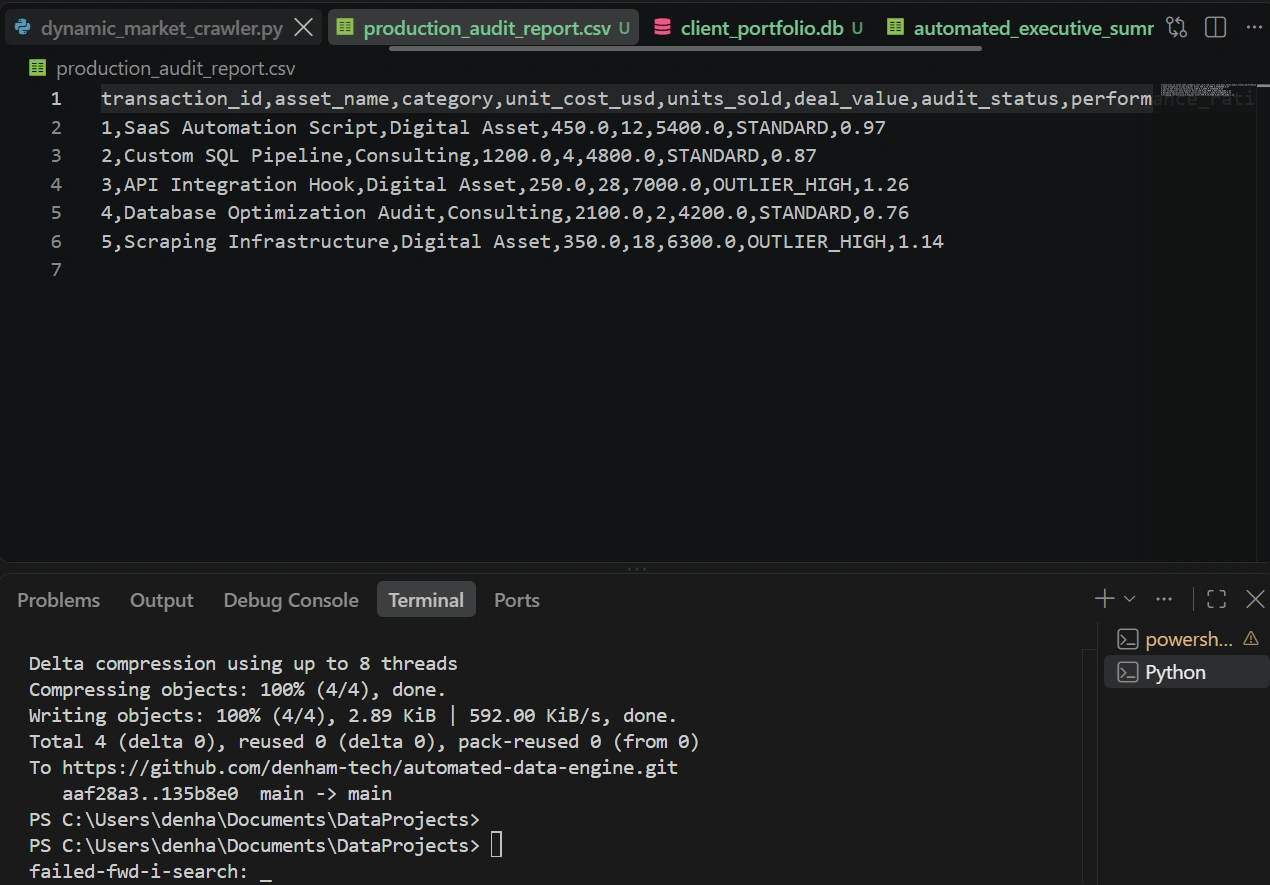Select the Terminal panel tab

click(x=426, y=600)
